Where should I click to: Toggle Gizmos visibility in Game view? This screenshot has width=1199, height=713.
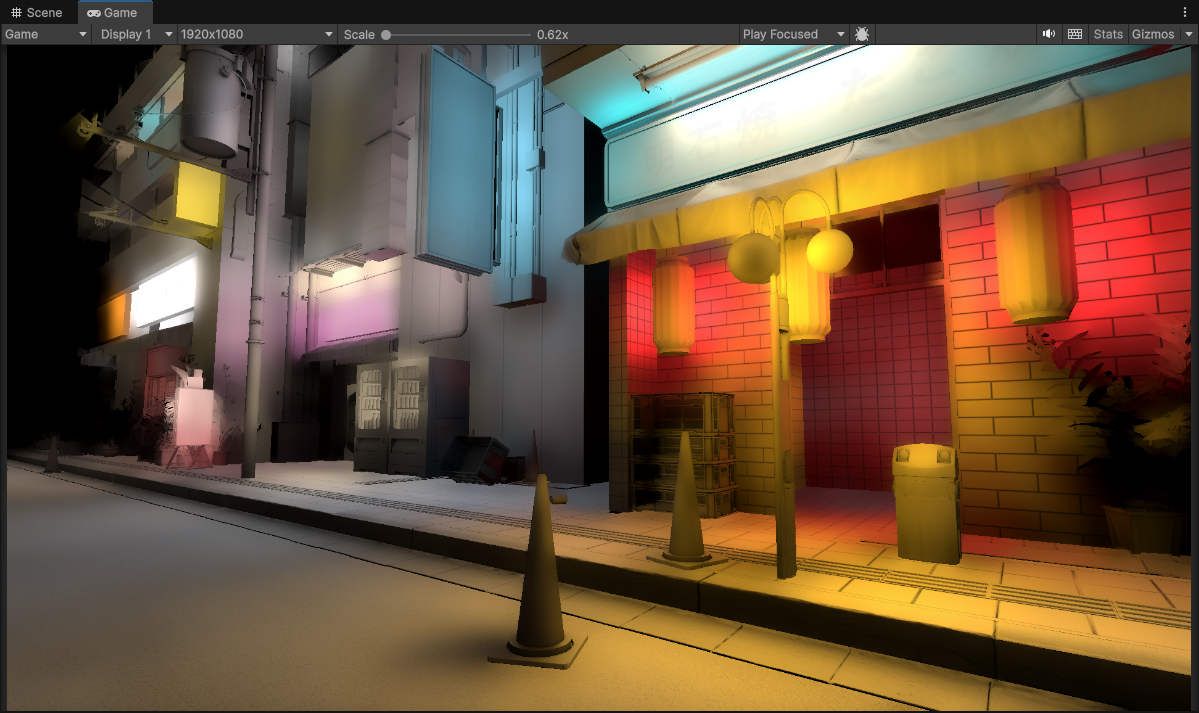coord(1153,34)
